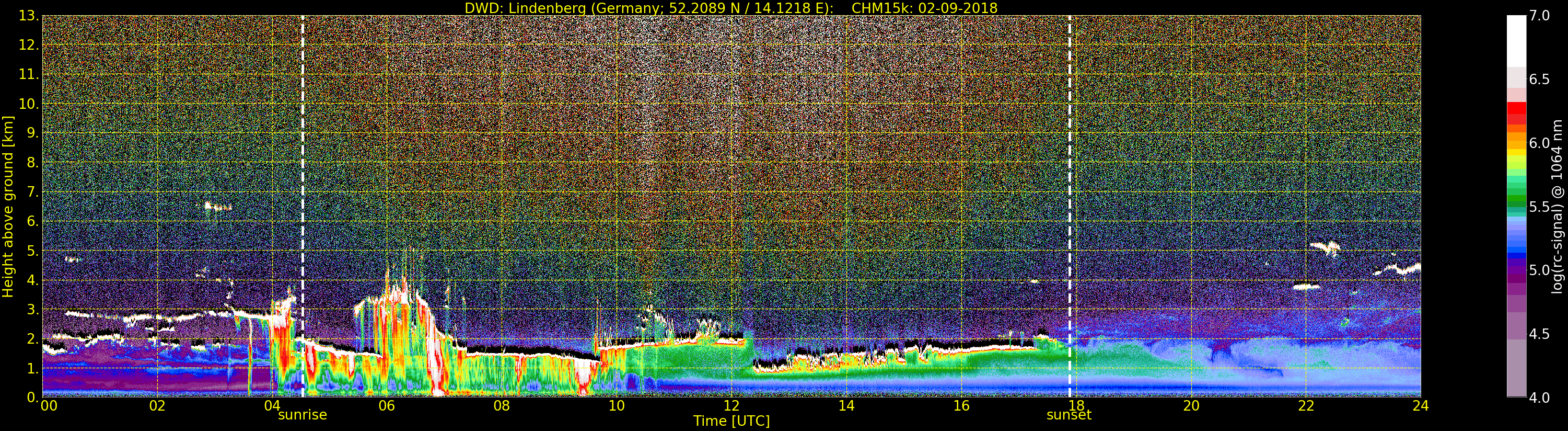Viewport: 1568px width, 431px height.
Task: Click the "log(rc-signal) @ 1064 nm" colorbar label
Action: [x=1558, y=207]
